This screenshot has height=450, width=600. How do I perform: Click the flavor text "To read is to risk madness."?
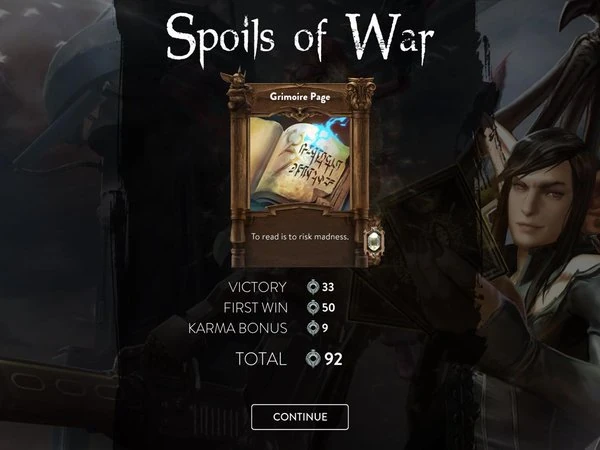point(300,237)
